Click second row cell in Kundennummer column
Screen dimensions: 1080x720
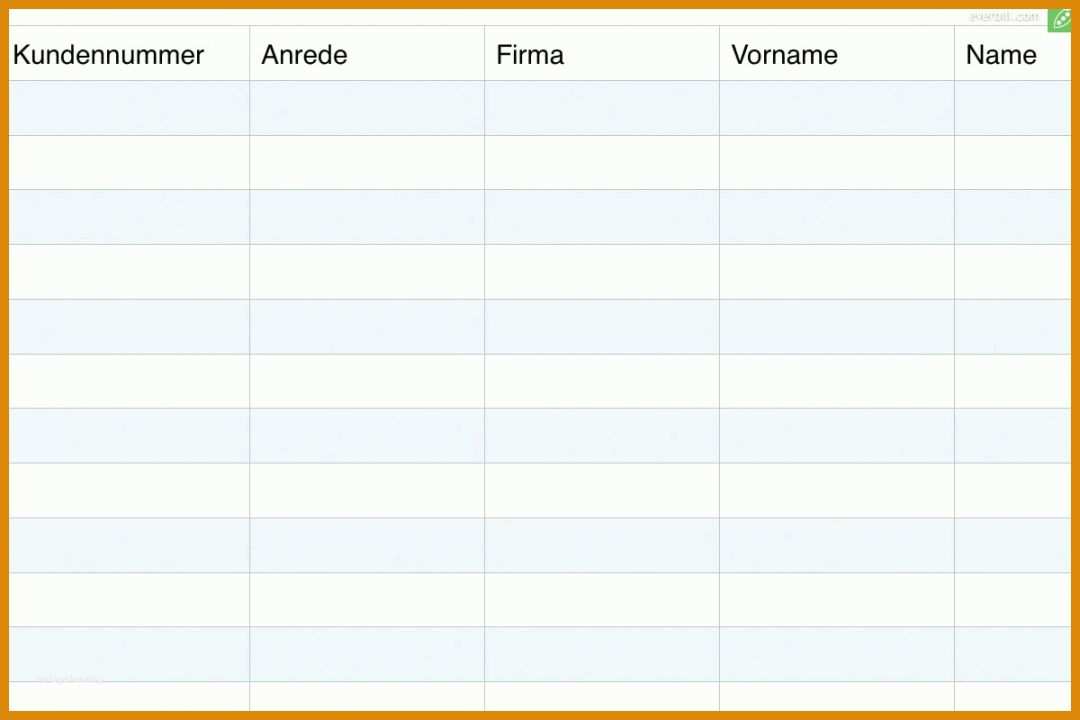click(129, 163)
